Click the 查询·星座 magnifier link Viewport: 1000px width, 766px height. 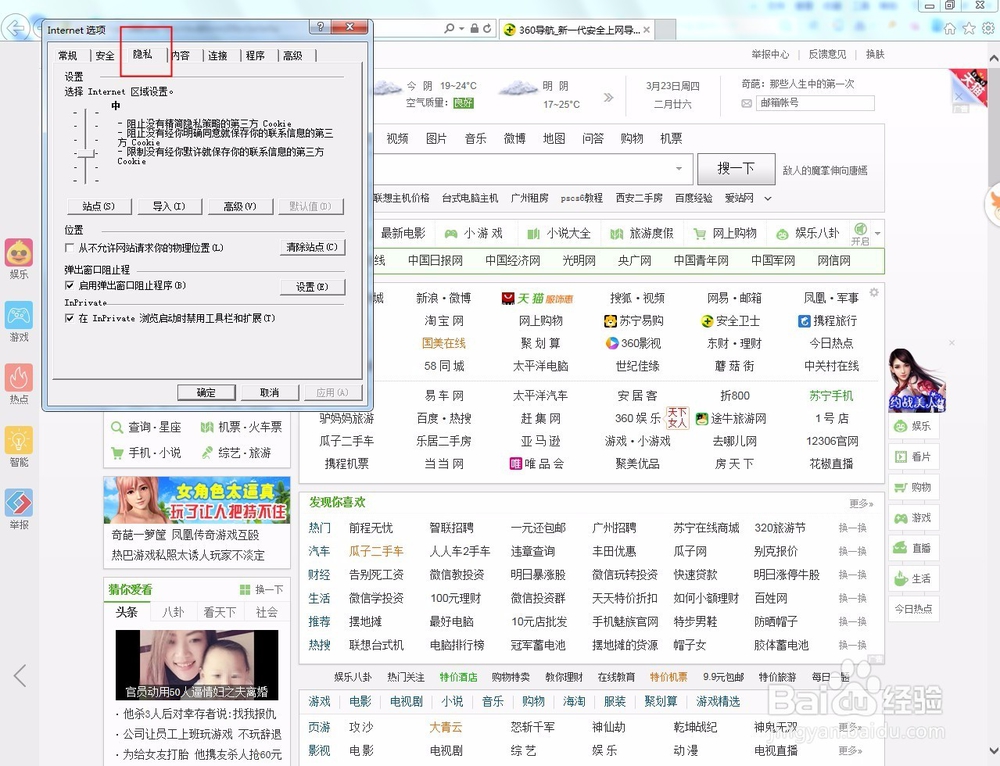coord(146,427)
